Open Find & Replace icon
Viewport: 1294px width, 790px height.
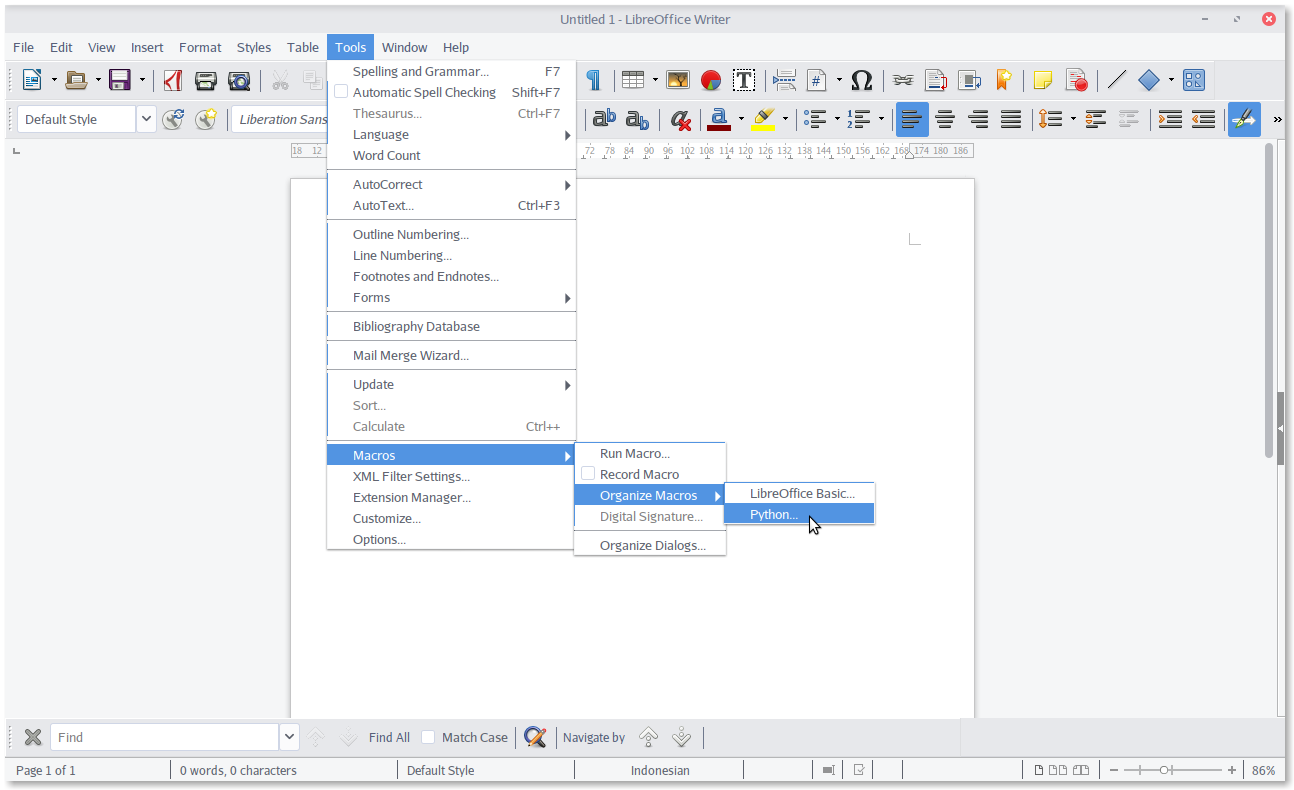point(535,737)
